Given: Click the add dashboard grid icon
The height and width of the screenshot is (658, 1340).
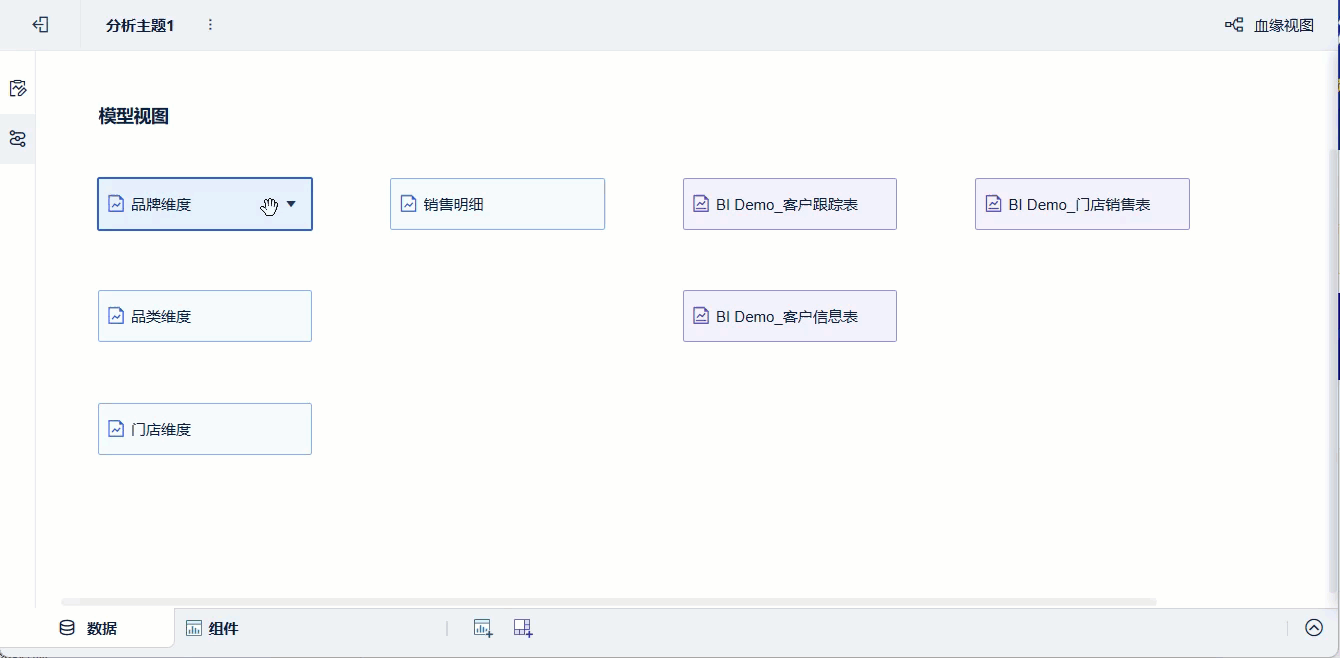Looking at the screenshot, I should (x=522, y=628).
